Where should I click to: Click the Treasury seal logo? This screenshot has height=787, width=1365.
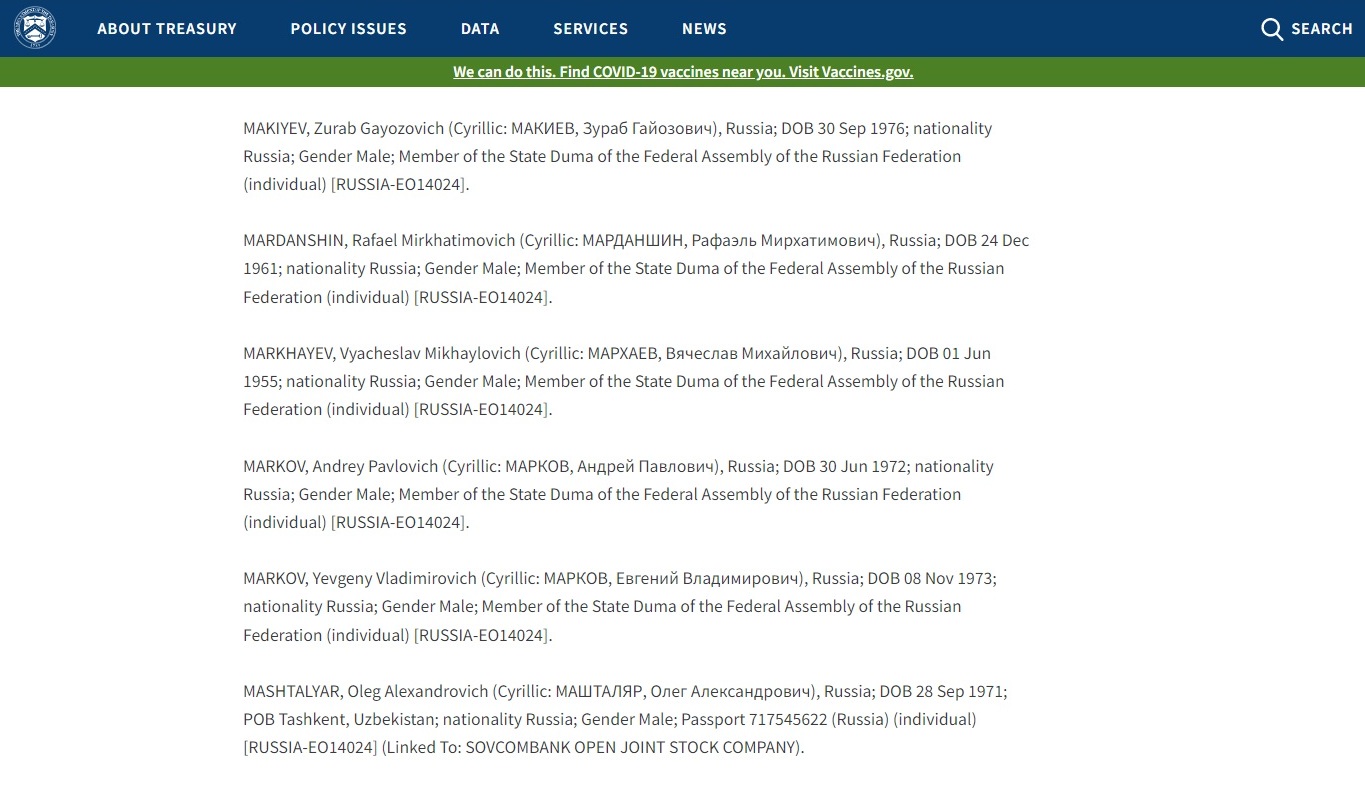pyautogui.click(x=35, y=28)
